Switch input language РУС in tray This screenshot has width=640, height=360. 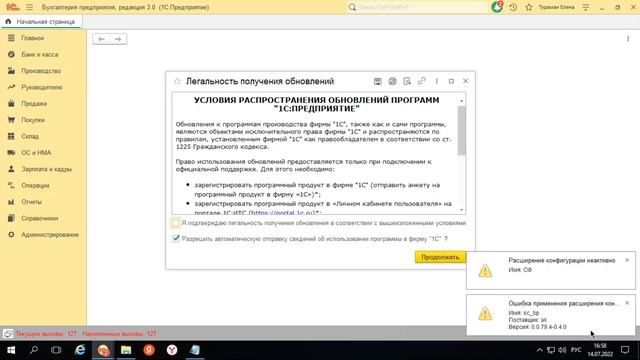576,350
